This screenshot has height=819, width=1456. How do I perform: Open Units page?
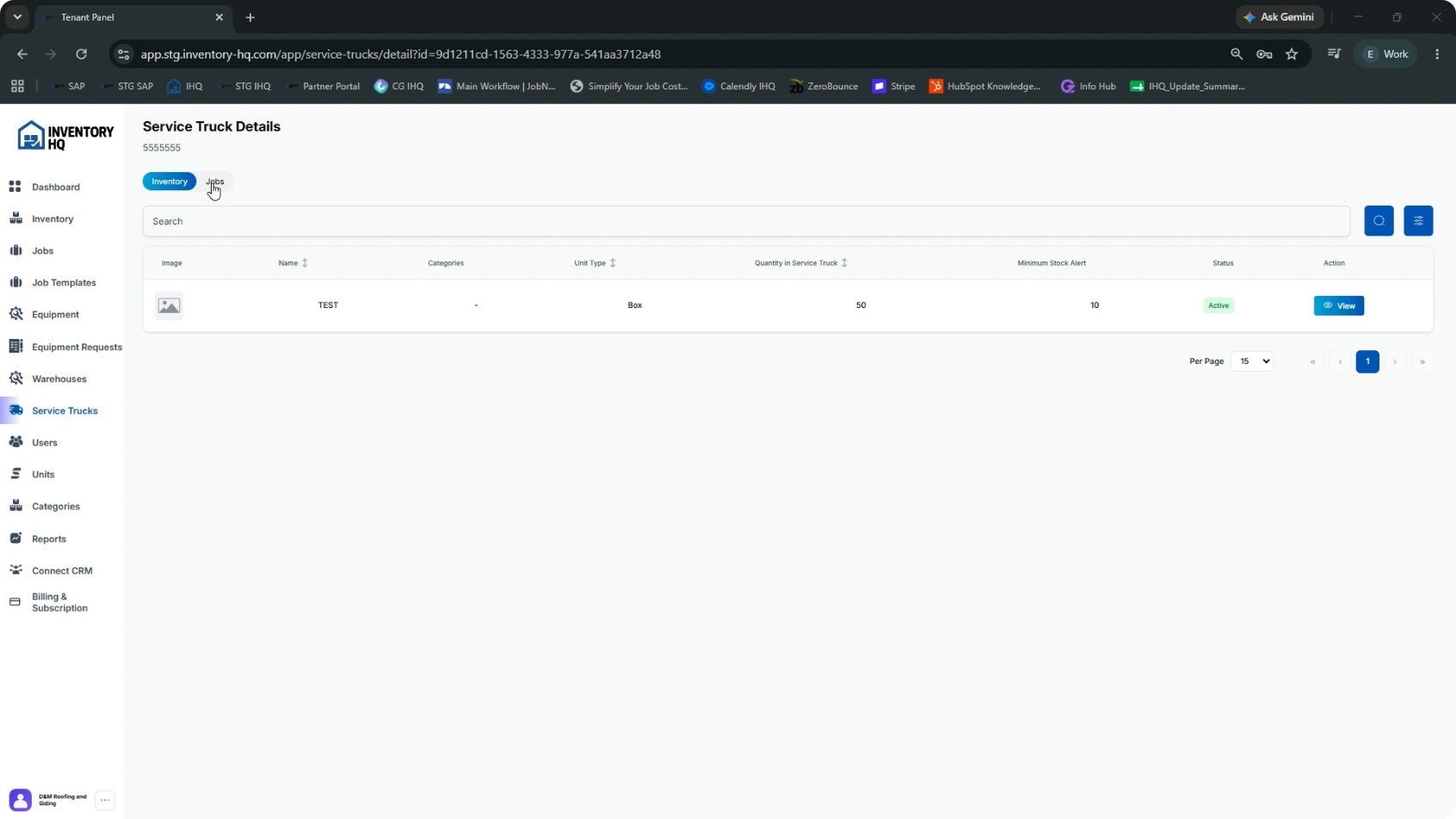click(43, 474)
